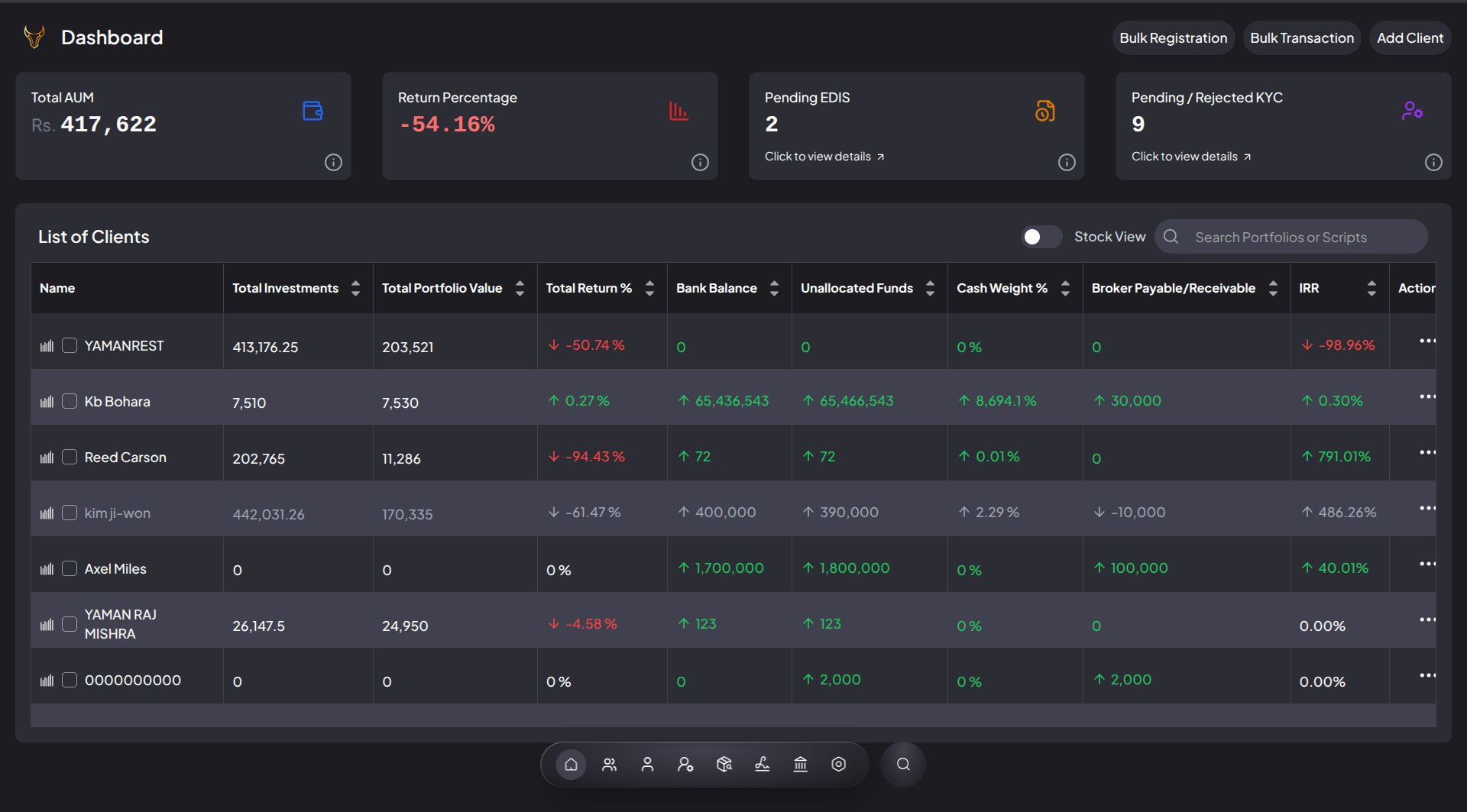Sort by Total Investments column arrows
Image resolution: width=1467 pixels, height=812 pixels.
click(355, 288)
